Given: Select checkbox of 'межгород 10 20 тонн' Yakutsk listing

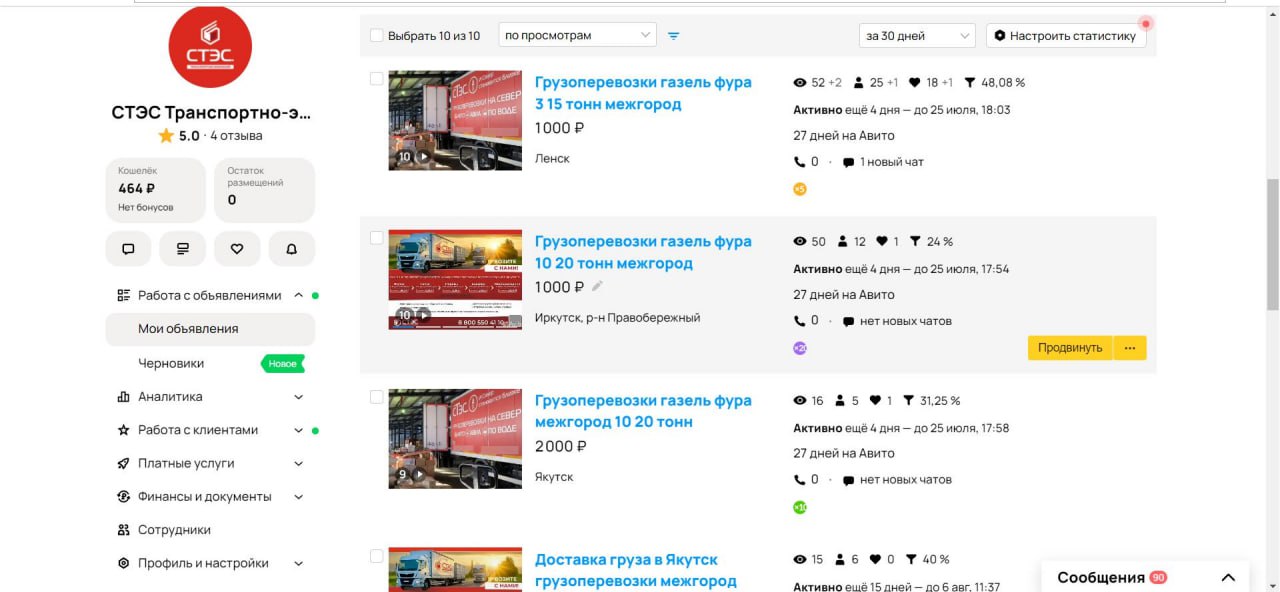Looking at the screenshot, I should point(377,397).
